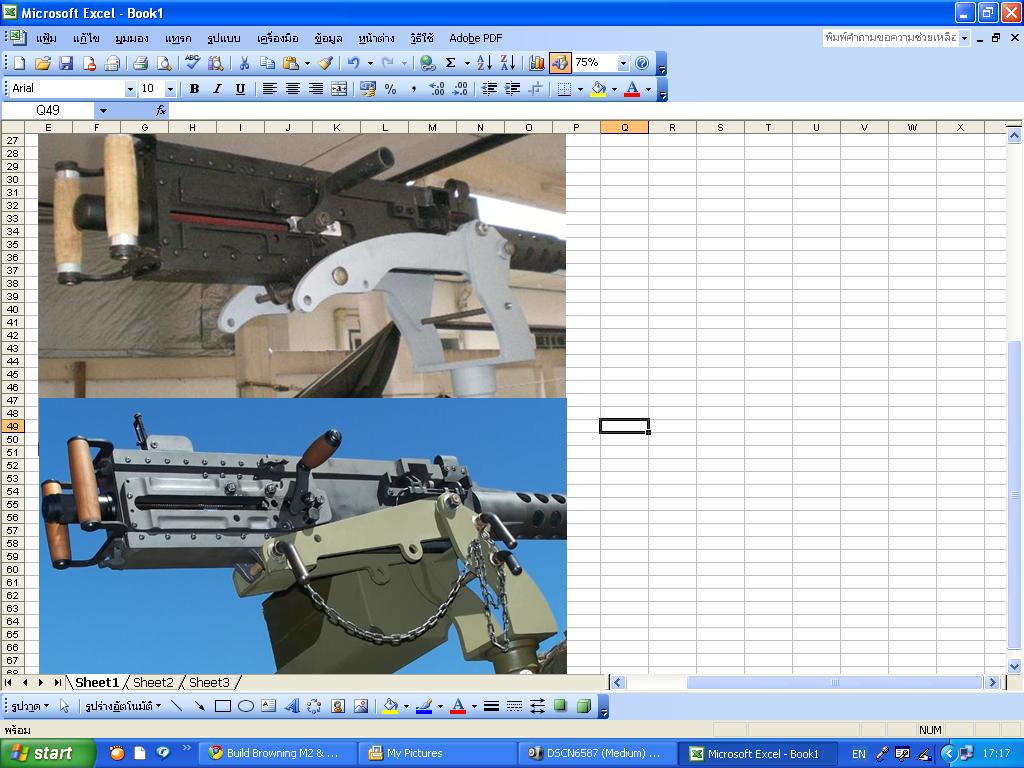The width and height of the screenshot is (1024, 768).
Task: Click Merge and Center icon
Action: point(339,89)
